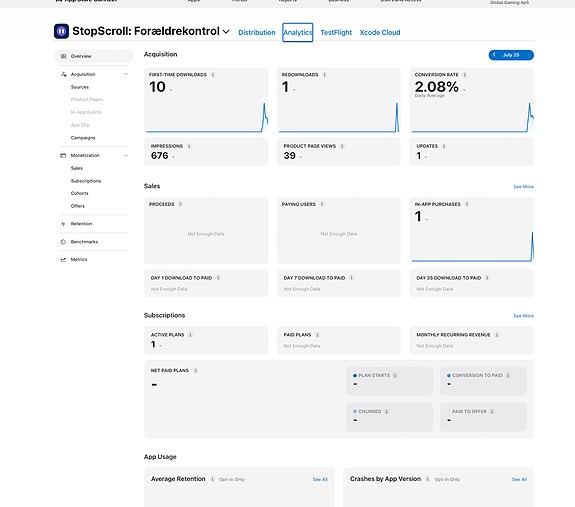Click the Monetization sidebar icon
Image resolution: width=575 pixels, height=507 pixels.
coord(63,155)
